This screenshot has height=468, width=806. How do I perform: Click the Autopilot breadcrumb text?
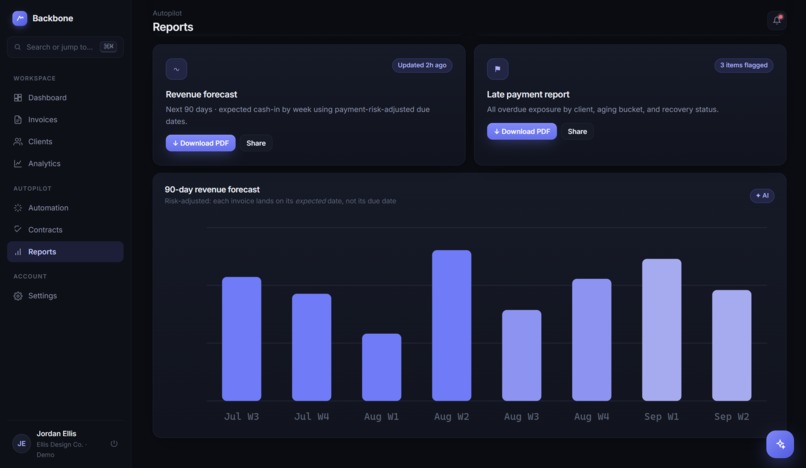click(x=167, y=13)
